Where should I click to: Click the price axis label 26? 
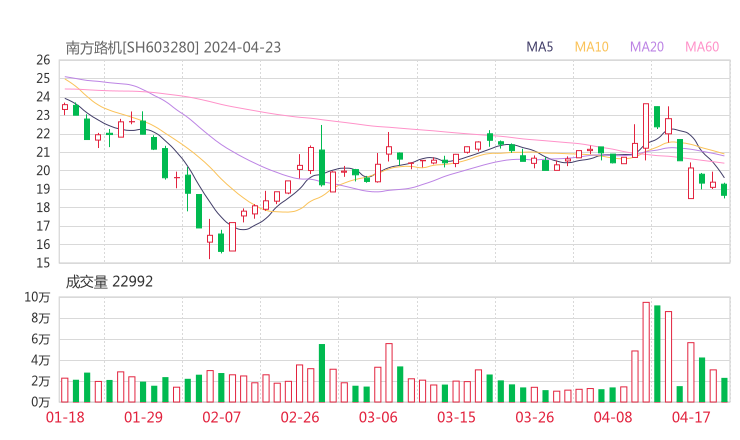pos(43,60)
